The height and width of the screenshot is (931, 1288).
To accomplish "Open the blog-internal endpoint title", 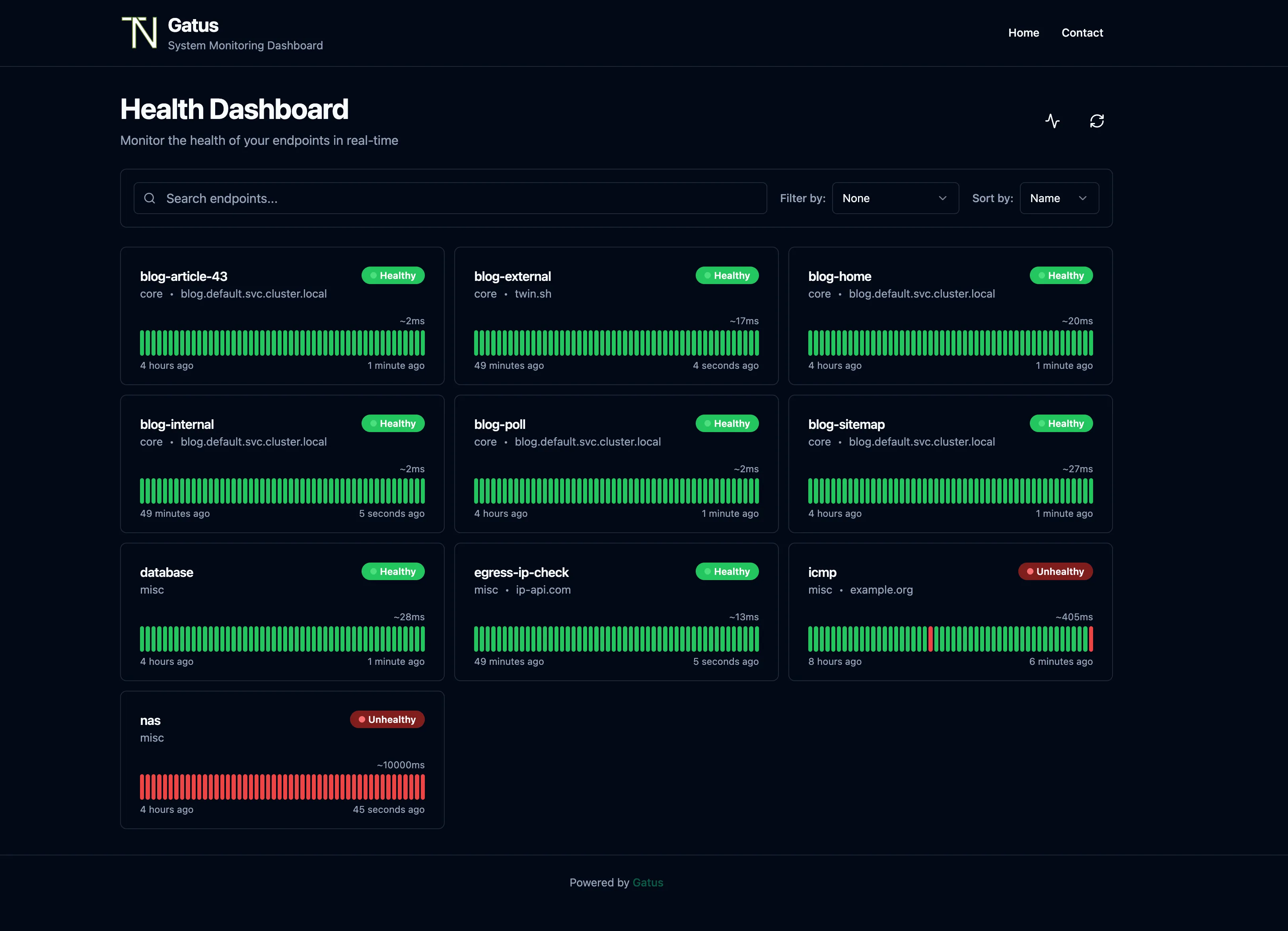I will tap(177, 424).
